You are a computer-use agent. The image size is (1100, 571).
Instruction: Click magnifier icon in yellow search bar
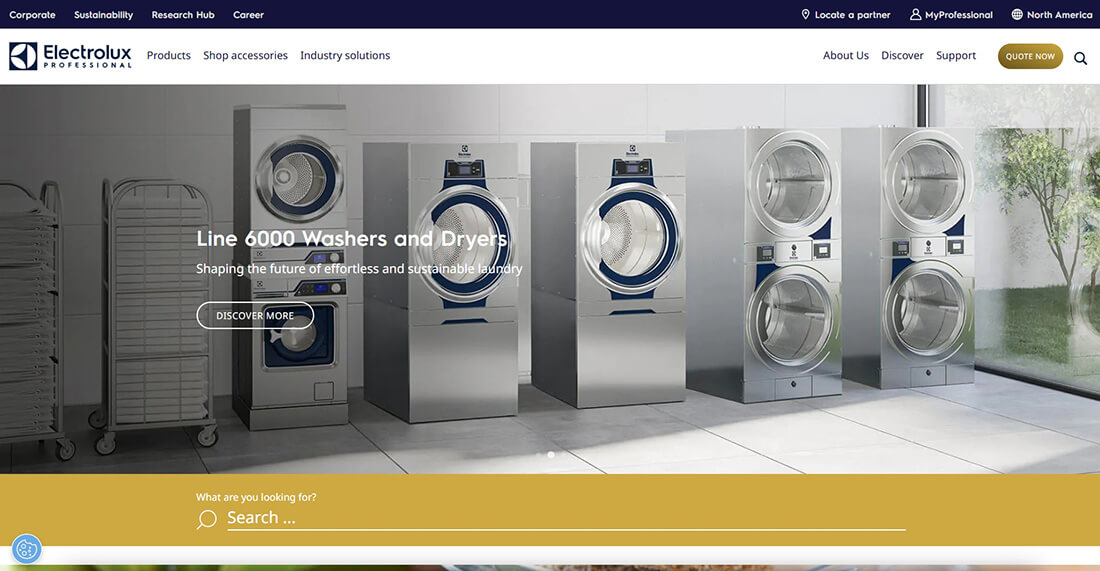coord(207,519)
